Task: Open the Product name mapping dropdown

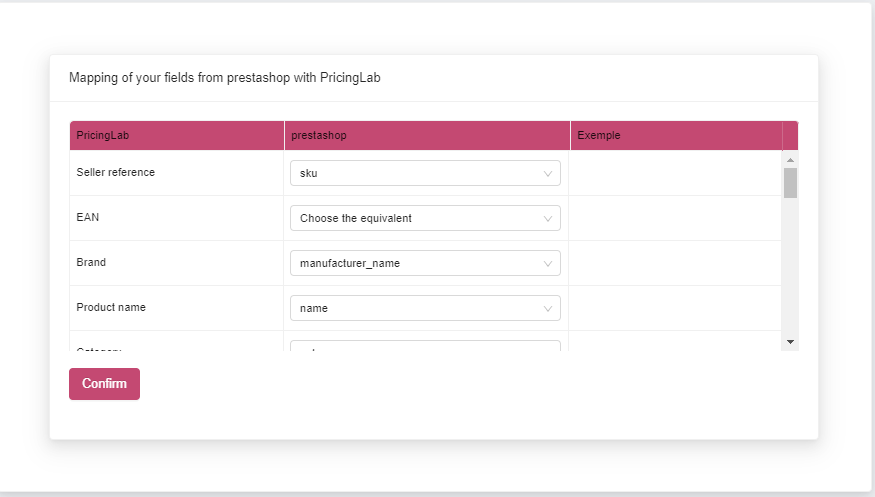Action: coord(425,309)
